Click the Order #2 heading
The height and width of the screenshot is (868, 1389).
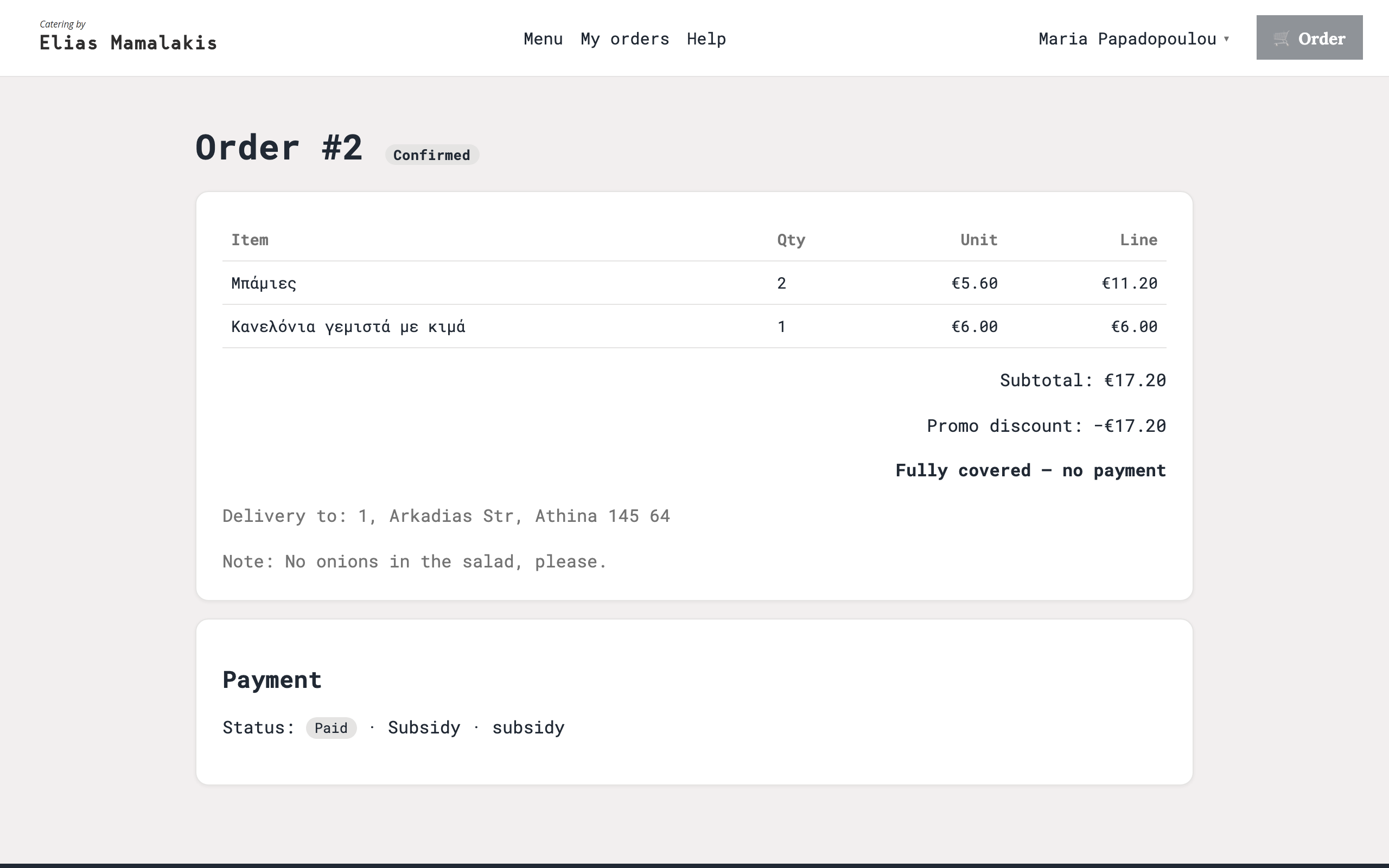(x=279, y=148)
